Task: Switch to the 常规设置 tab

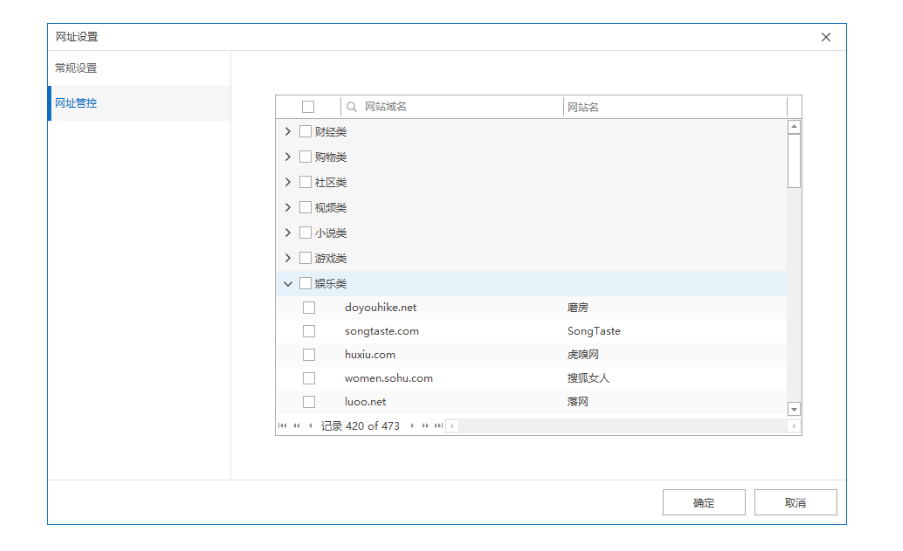Action: (x=77, y=68)
